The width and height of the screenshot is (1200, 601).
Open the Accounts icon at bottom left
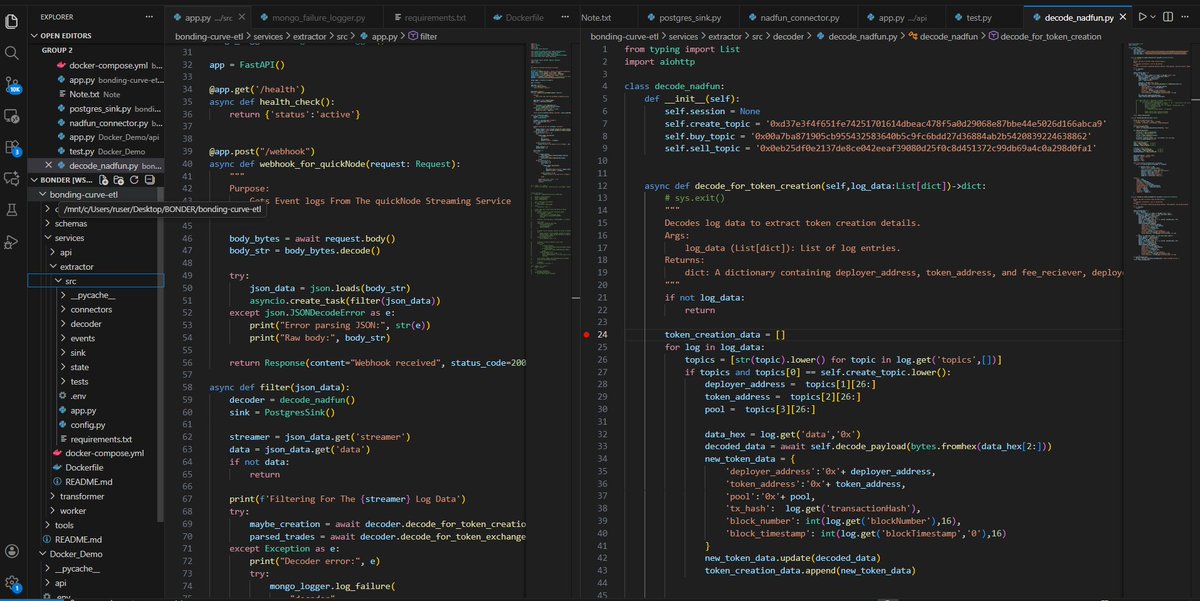pos(12,549)
